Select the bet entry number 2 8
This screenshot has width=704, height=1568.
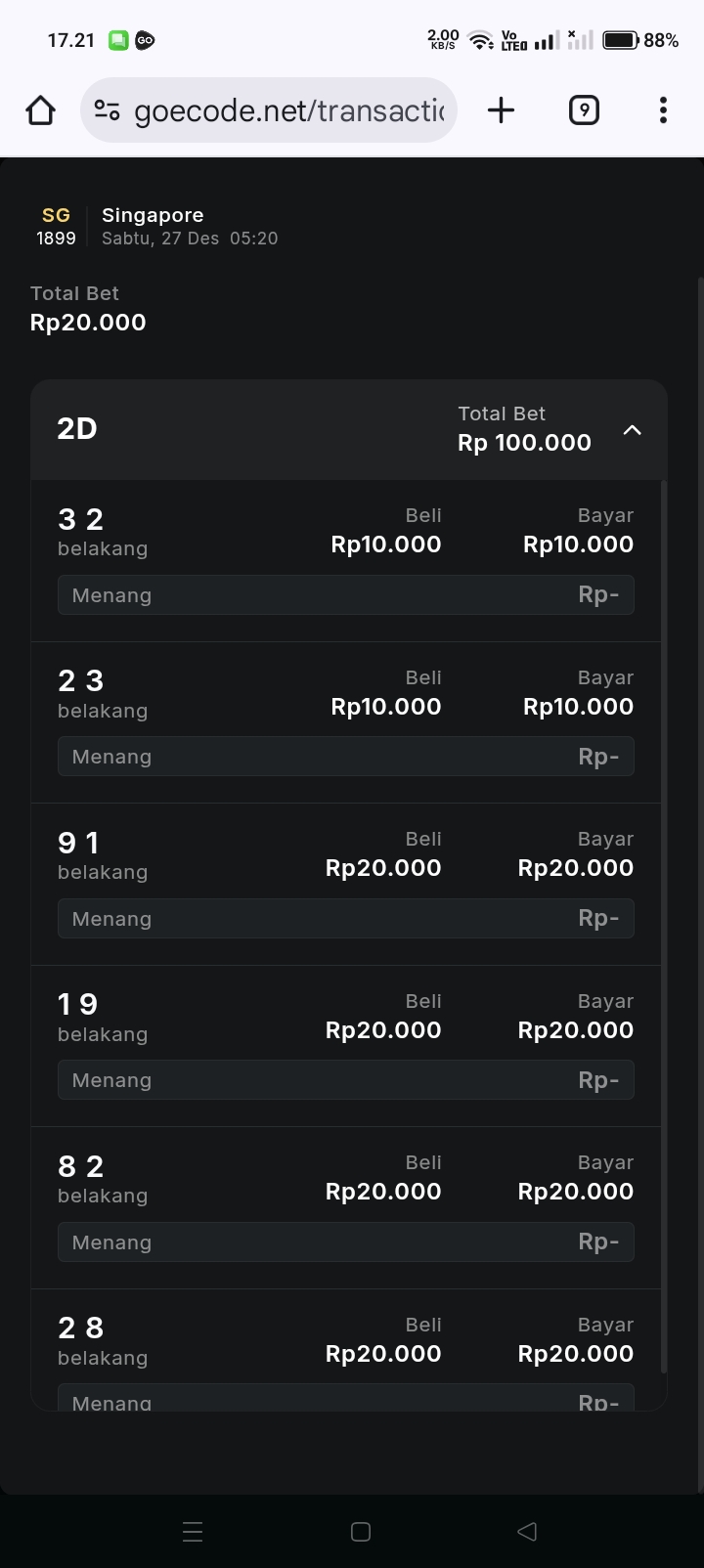point(81,1328)
